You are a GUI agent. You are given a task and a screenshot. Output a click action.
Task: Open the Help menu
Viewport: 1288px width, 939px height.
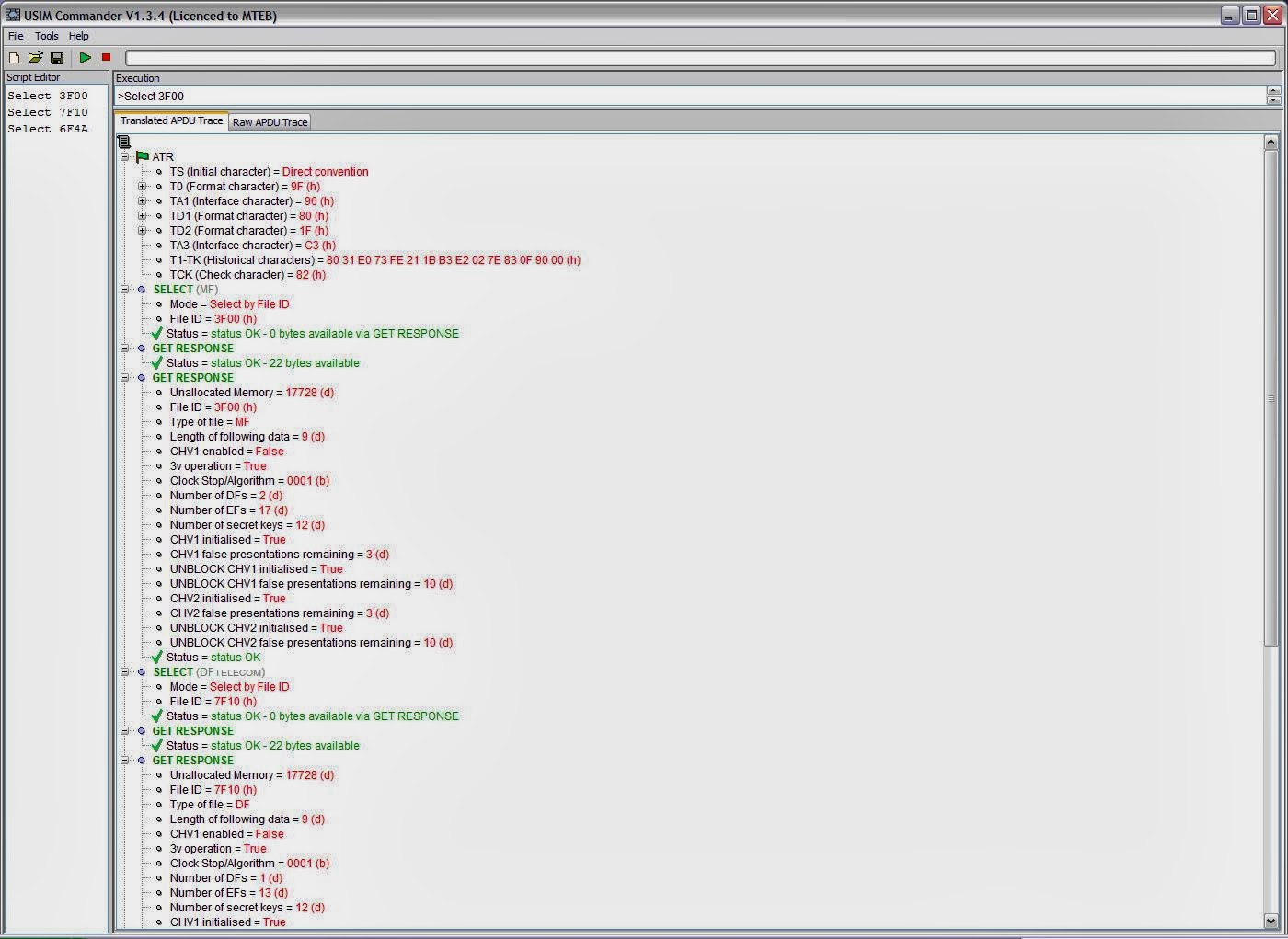[x=78, y=36]
